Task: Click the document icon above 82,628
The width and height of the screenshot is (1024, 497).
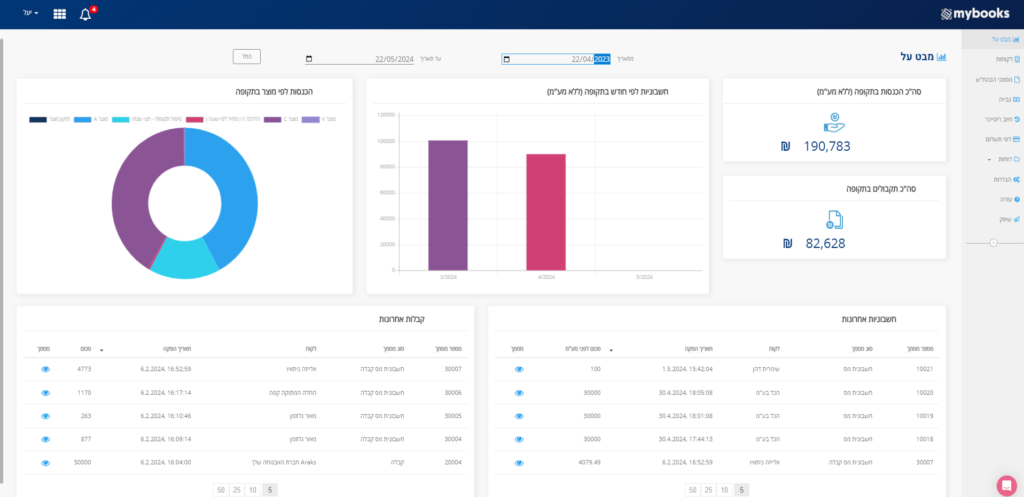Action: click(x=835, y=221)
